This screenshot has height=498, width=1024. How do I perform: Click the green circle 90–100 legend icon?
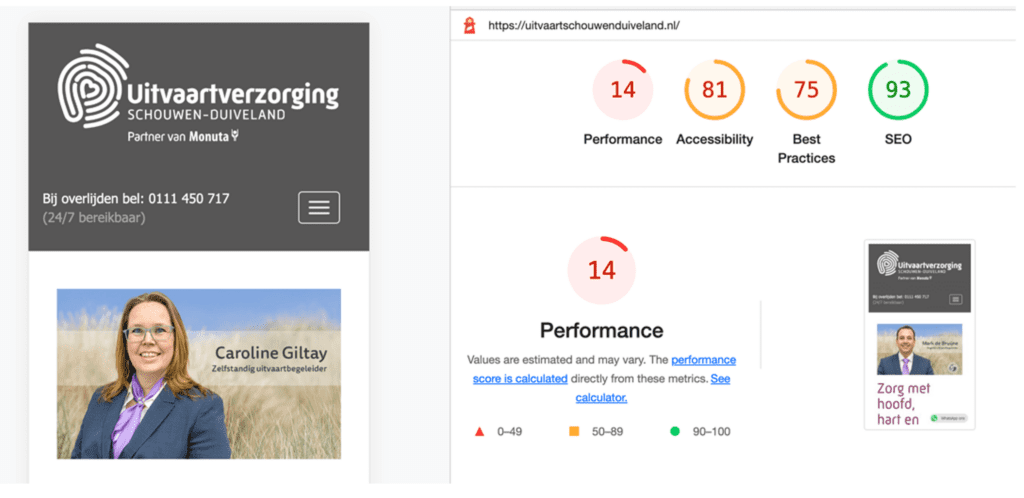[674, 431]
